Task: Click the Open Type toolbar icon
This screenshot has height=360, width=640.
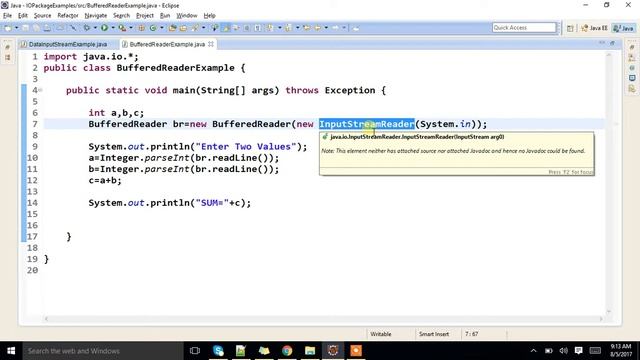Action: pyautogui.click(x=173, y=28)
